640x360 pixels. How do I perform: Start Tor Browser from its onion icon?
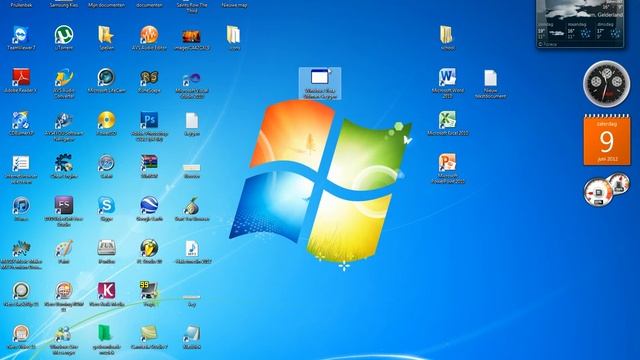click(x=191, y=206)
